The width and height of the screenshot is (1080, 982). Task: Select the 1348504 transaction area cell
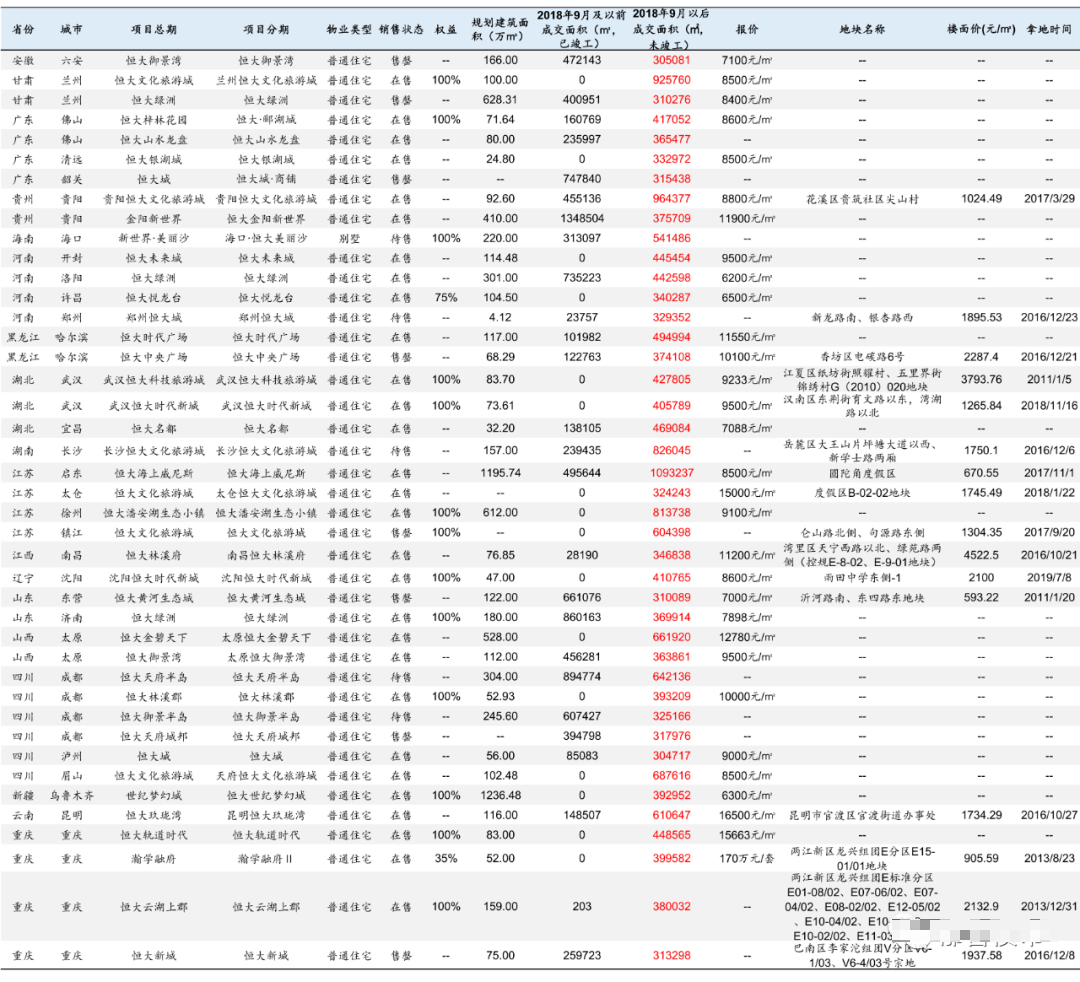pyautogui.click(x=582, y=219)
